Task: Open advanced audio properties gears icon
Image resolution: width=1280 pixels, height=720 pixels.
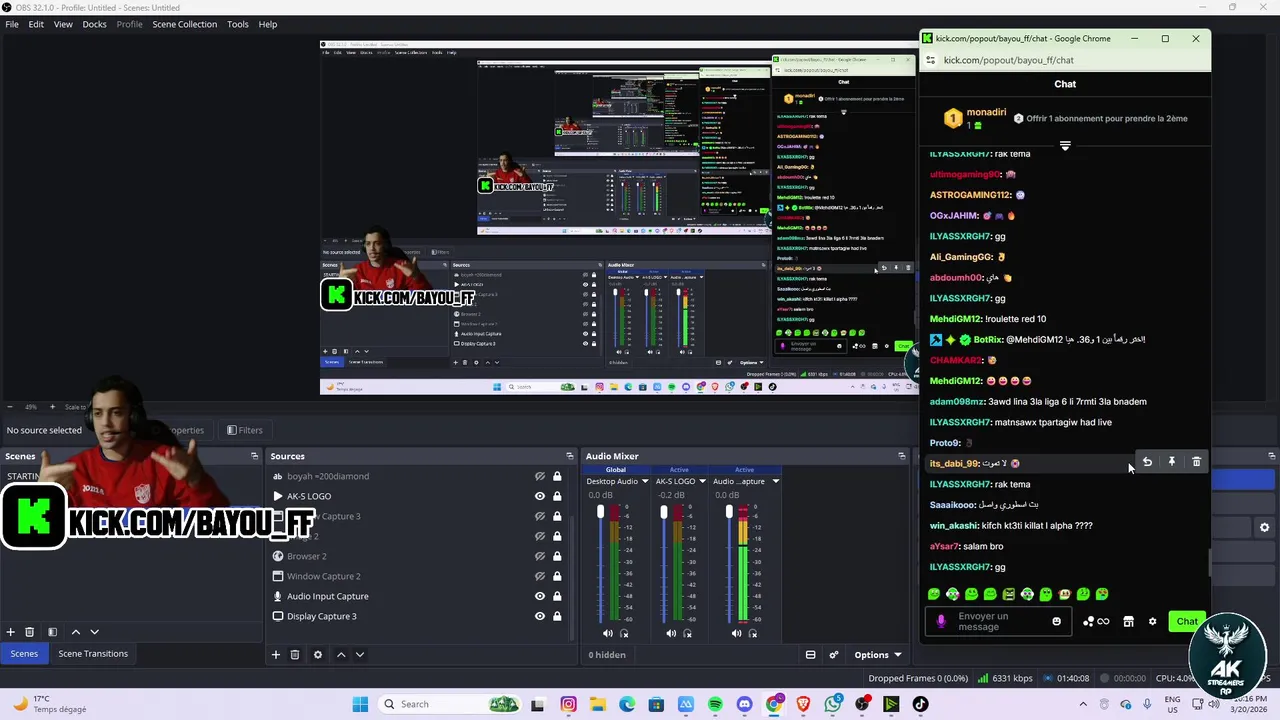Action: point(834,655)
